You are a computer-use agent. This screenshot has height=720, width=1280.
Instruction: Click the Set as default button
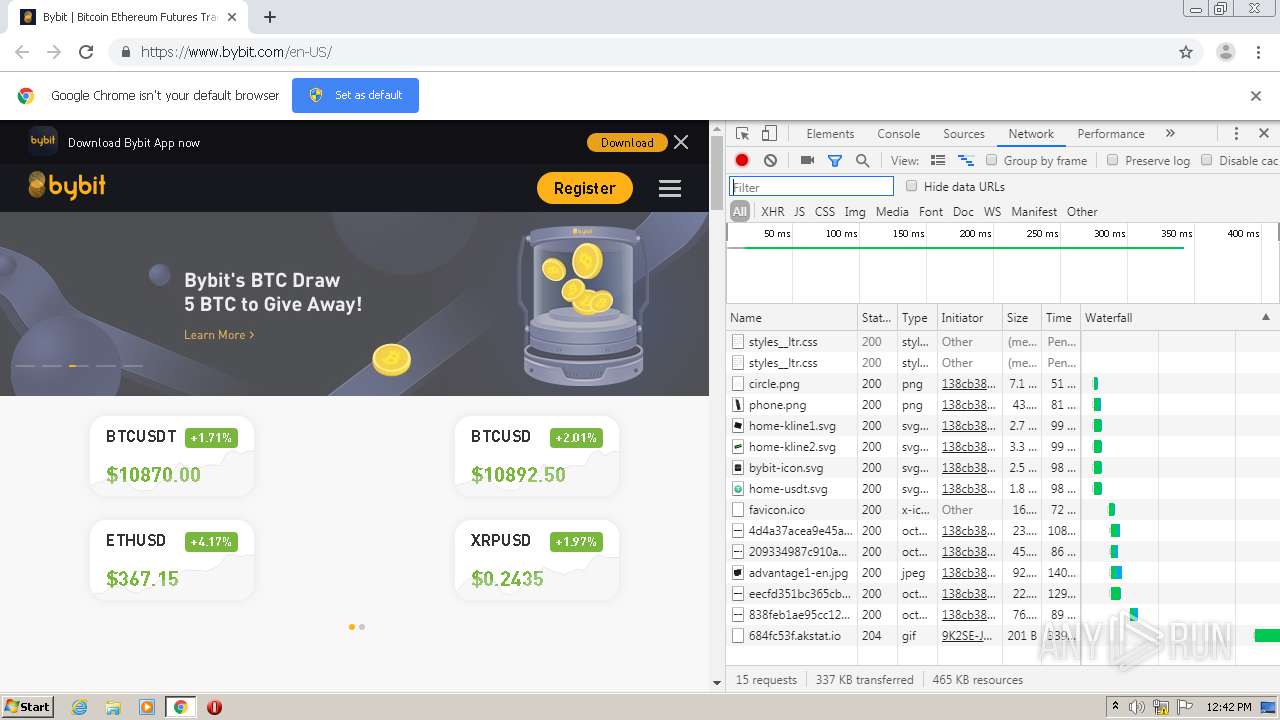pos(355,95)
